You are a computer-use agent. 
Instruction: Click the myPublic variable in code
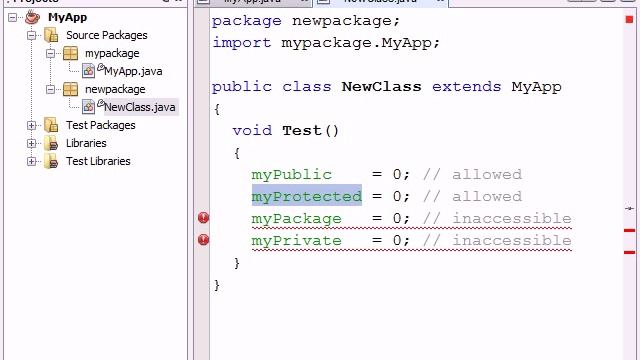[291, 175]
